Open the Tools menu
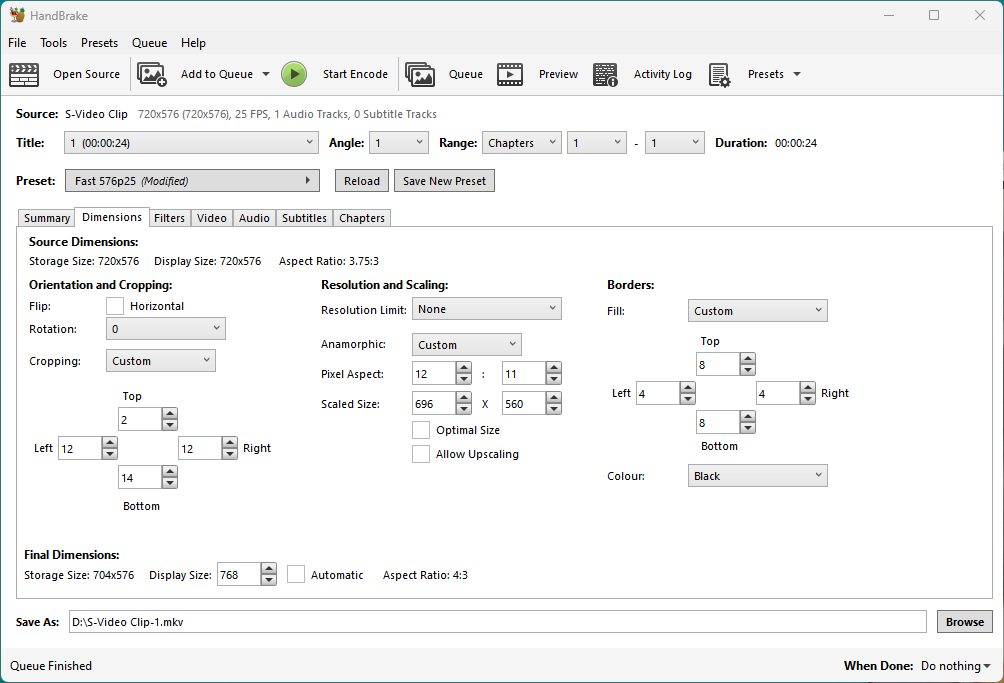This screenshot has height=683, width=1004. coord(53,43)
